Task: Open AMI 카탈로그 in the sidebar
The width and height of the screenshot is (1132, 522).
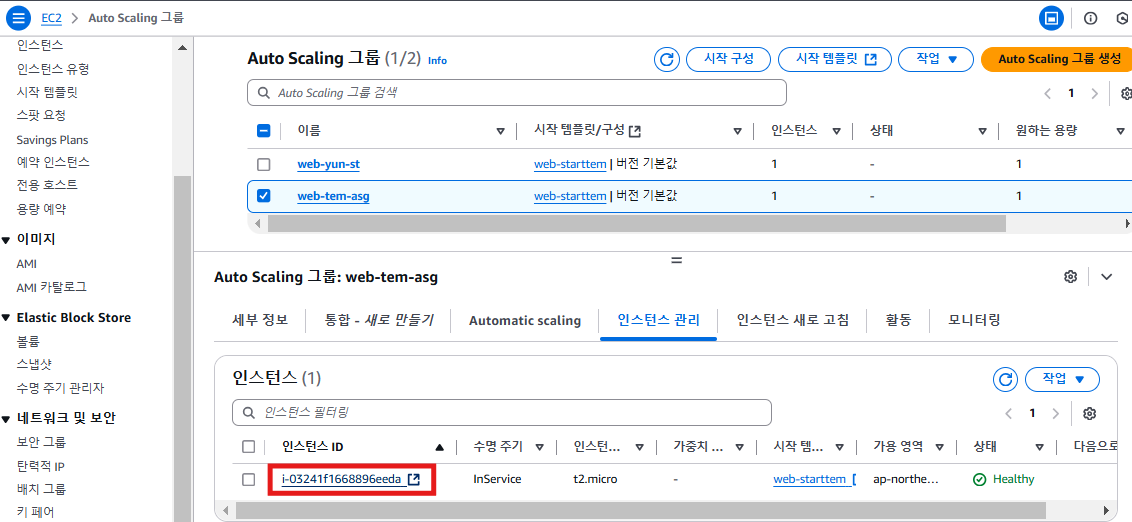Action: tap(51, 287)
